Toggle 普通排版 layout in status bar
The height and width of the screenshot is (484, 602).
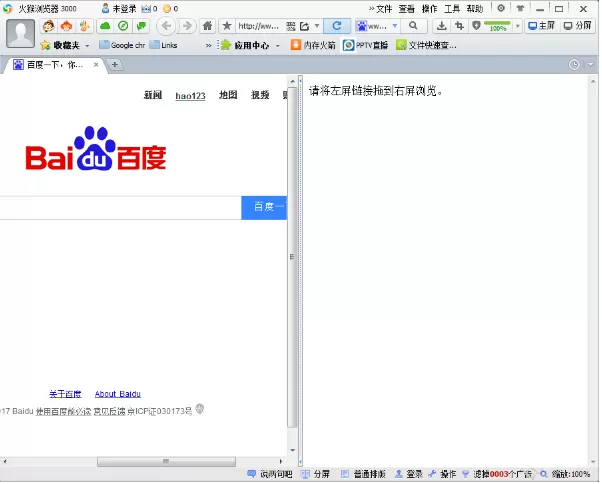click(363, 474)
